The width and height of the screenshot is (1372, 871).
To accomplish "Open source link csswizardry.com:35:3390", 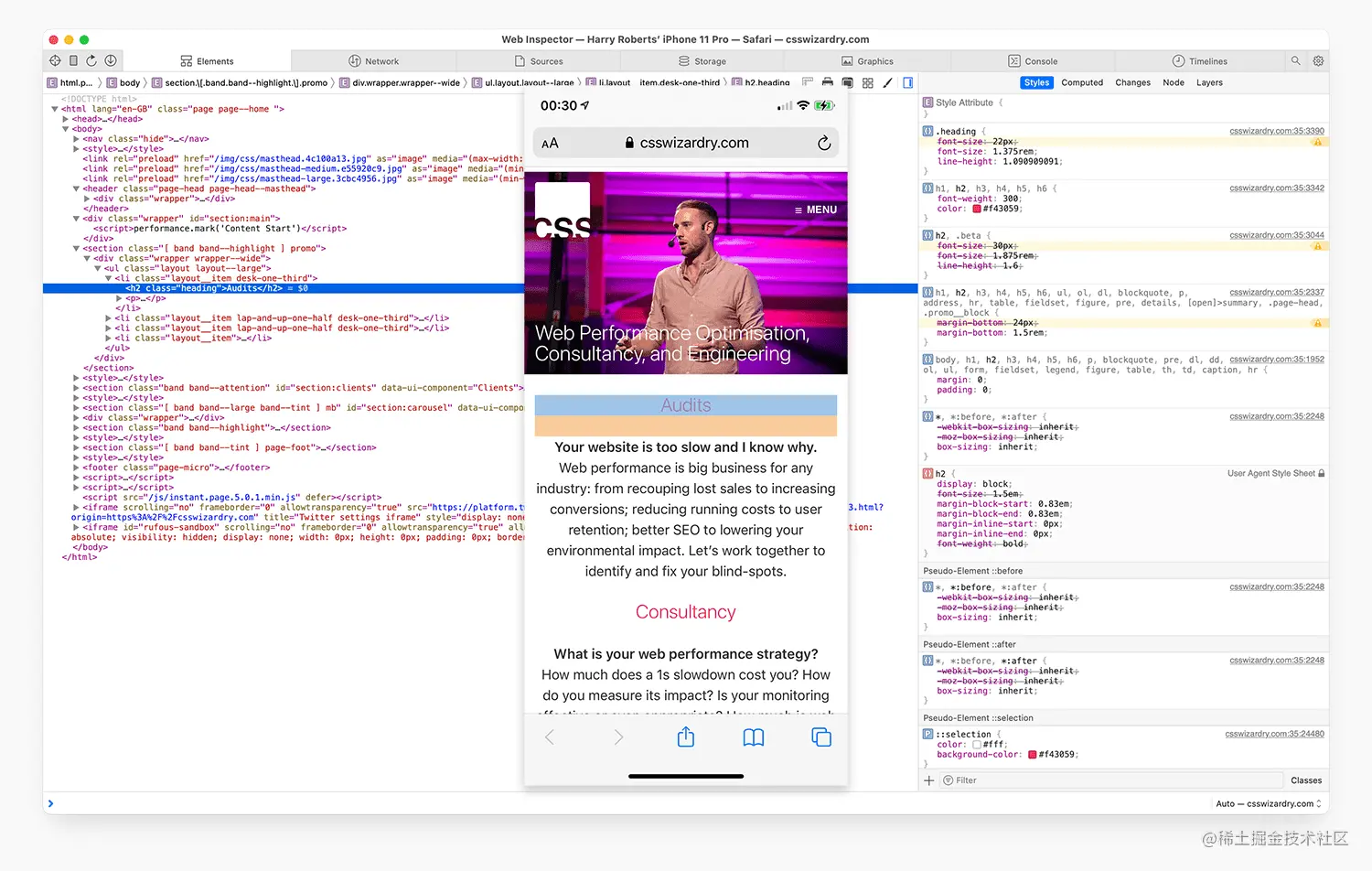I will click(1277, 131).
